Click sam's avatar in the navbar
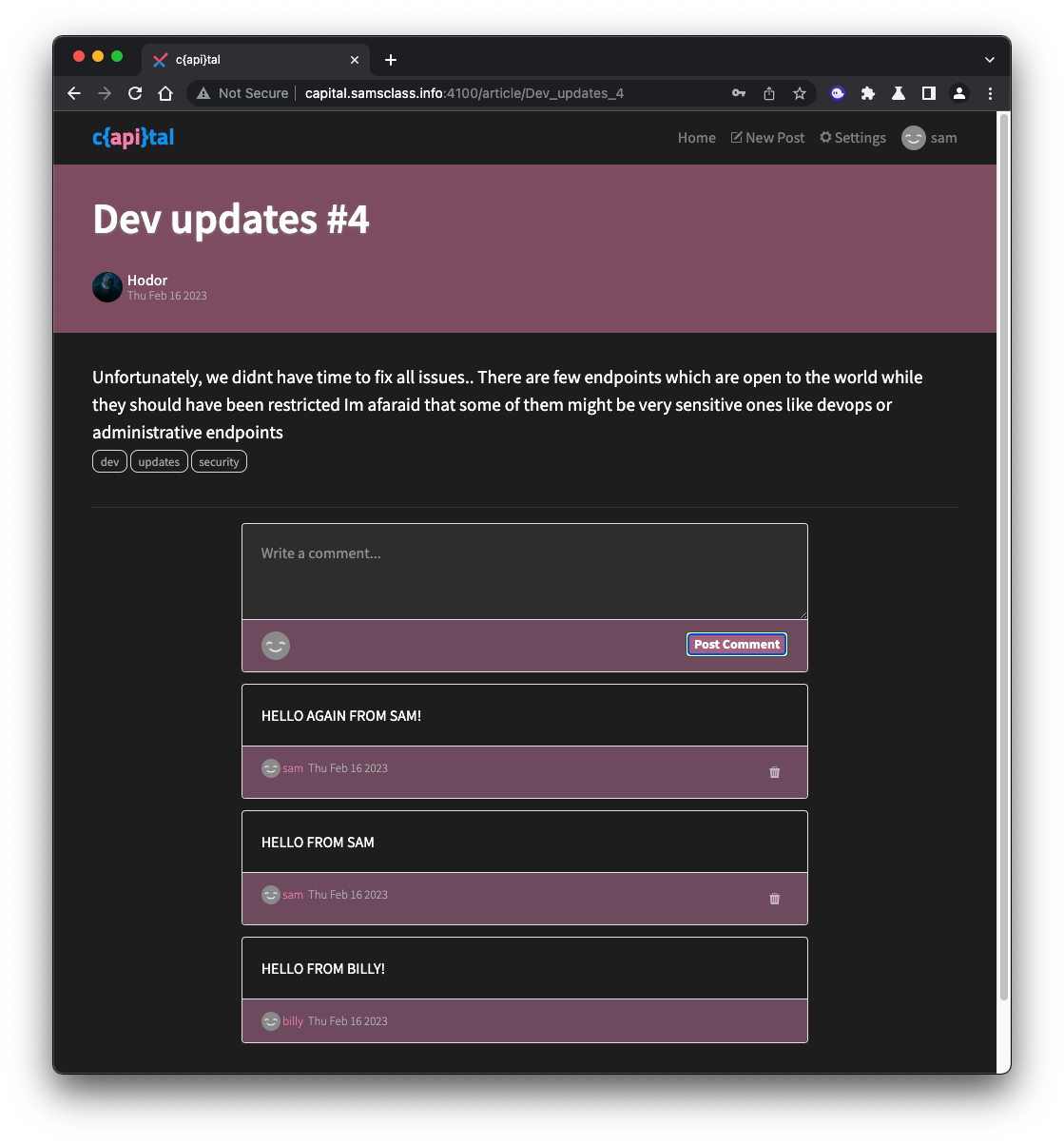 coord(914,138)
